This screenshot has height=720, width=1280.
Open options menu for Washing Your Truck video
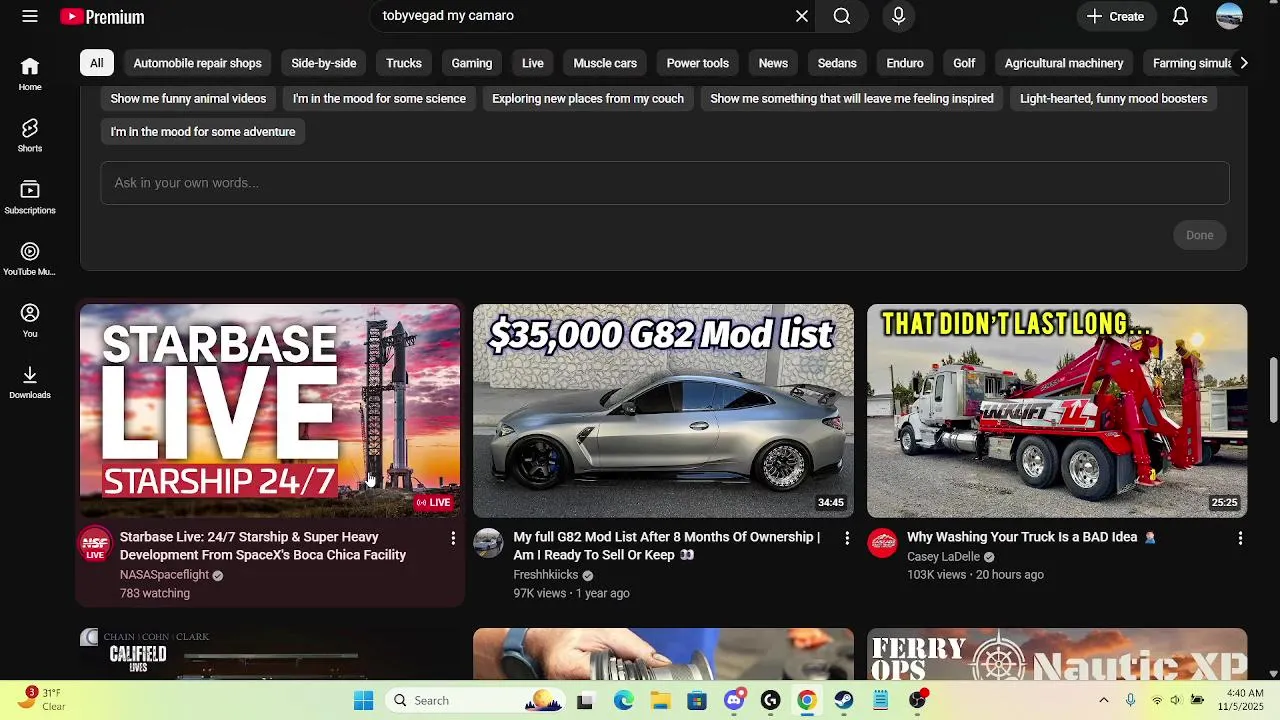point(1240,538)
